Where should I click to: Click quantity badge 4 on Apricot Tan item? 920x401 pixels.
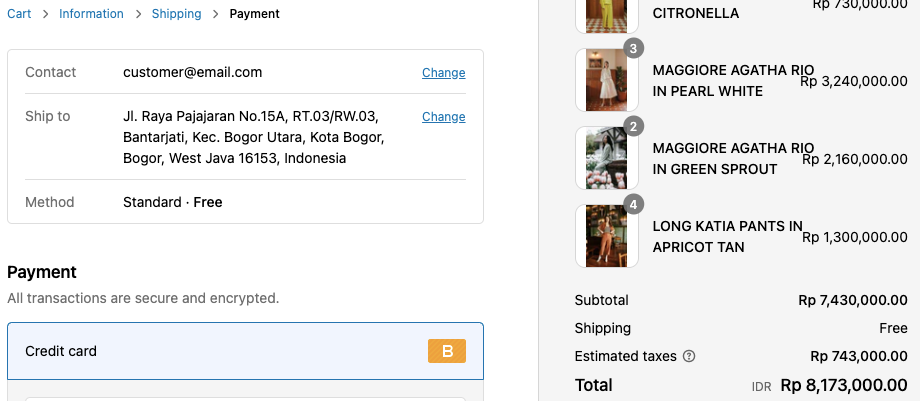[x=633, y=204]
